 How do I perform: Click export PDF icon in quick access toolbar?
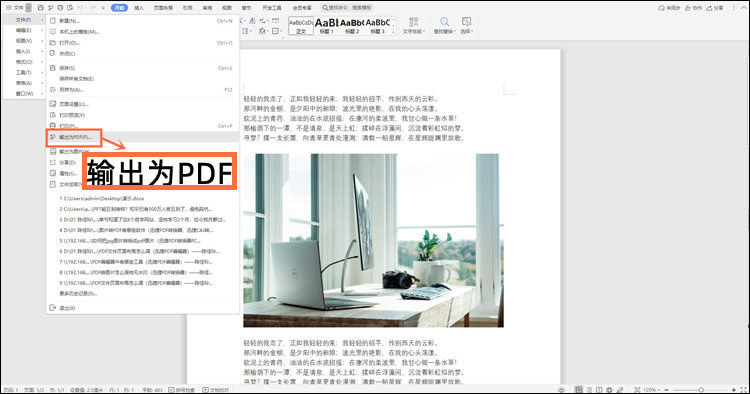click(50, 8)
